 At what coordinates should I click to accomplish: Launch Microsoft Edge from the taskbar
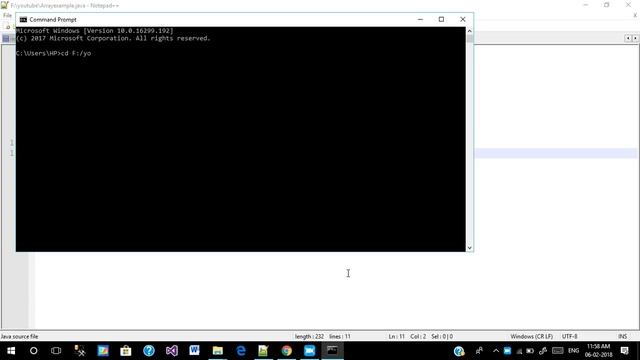[x=241, y=351]
